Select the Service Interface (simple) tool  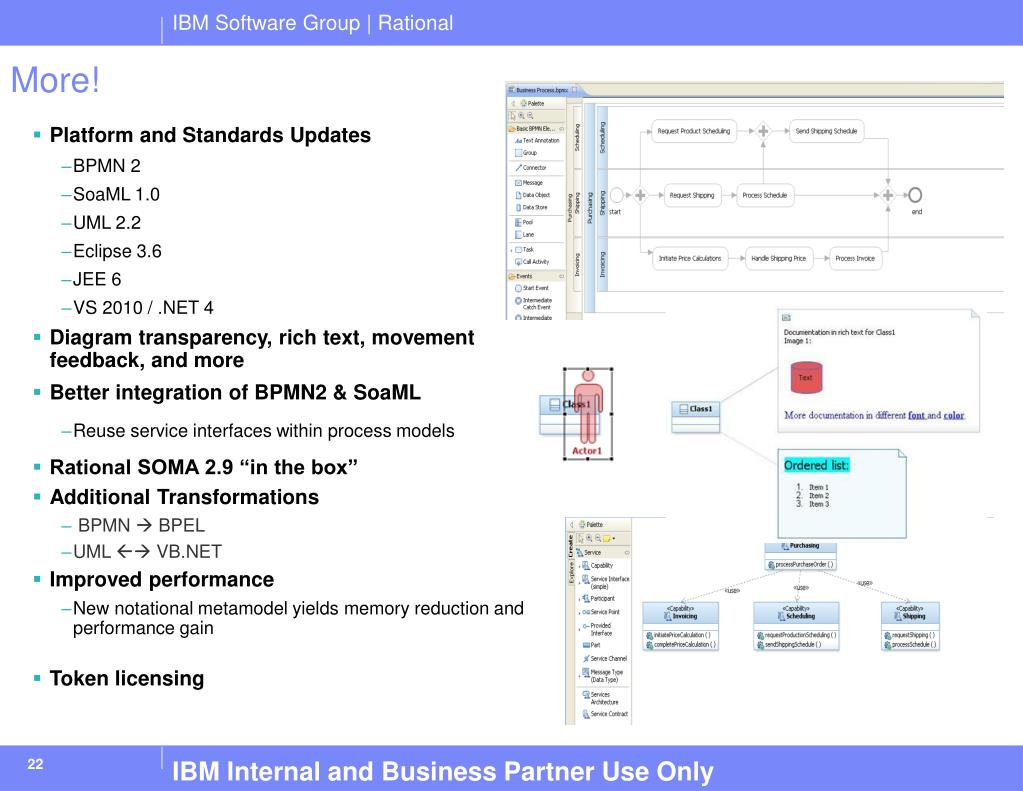pos(605,582)
